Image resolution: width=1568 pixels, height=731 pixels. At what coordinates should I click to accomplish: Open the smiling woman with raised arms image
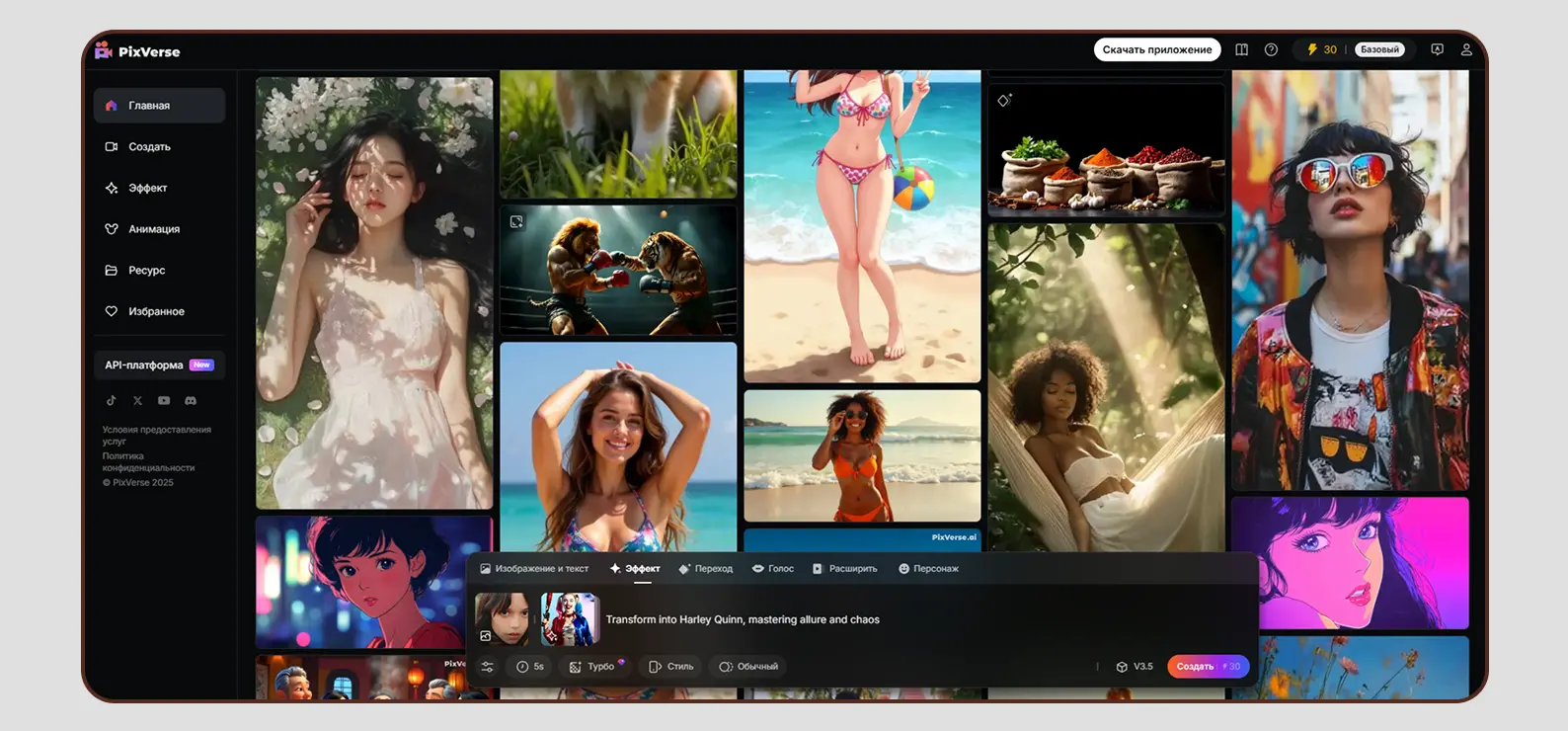point(618,447)
